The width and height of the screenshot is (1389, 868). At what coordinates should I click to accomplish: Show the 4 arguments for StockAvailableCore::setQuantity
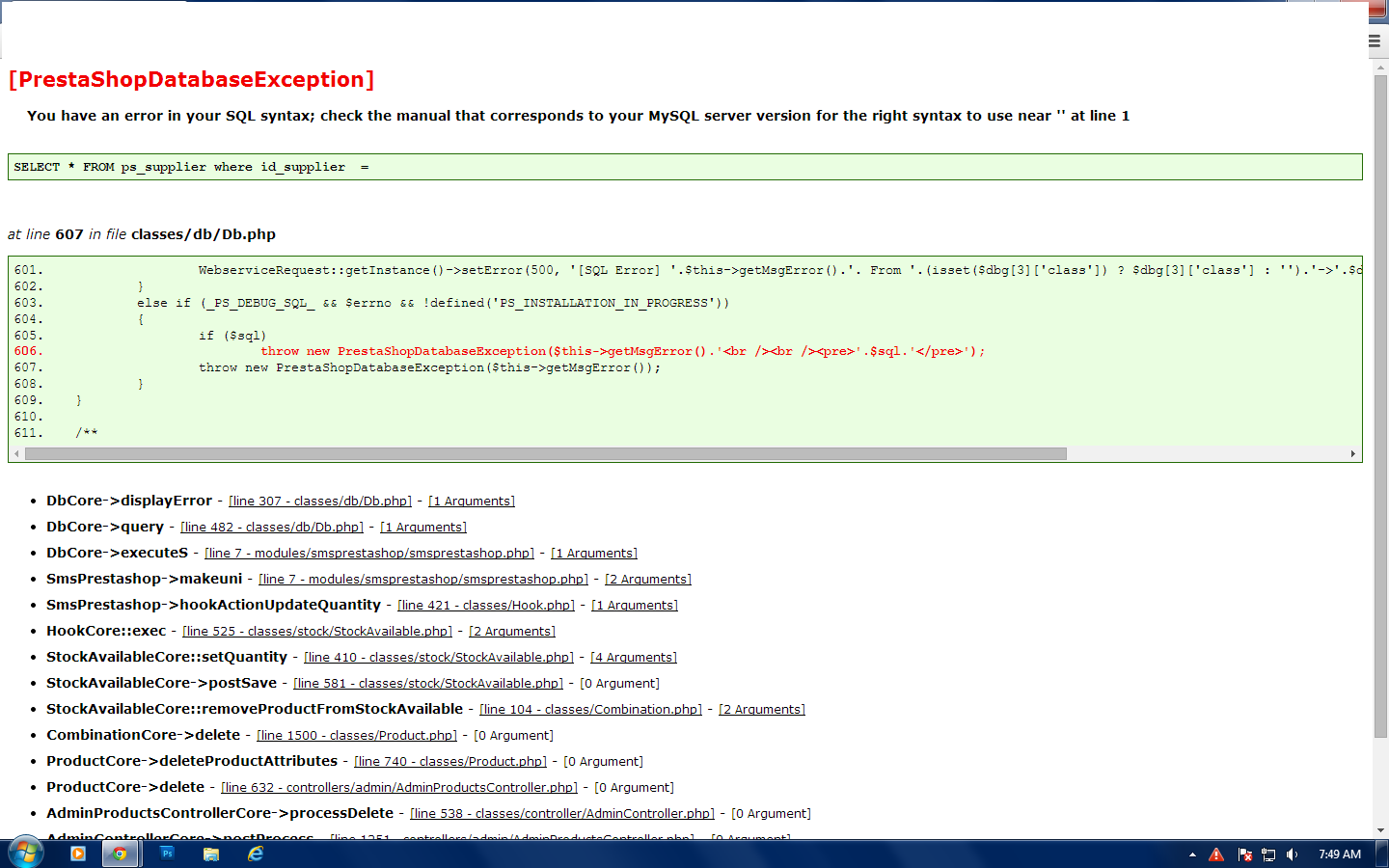tap(634, 658)
